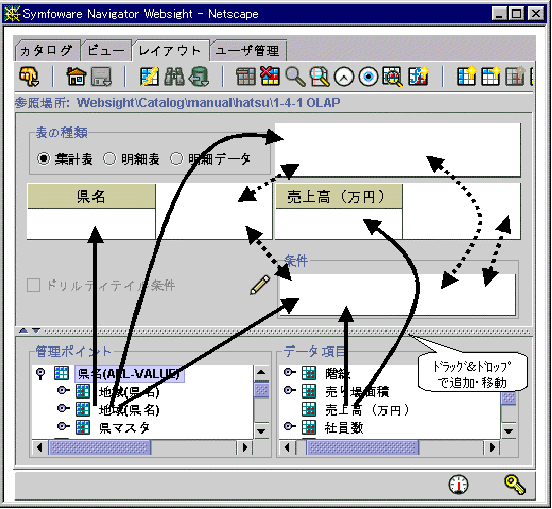The height and width of the screenshot is (509, 552).
Task: Click the fist icon with dropdown arrow
Action: pos(29,76)
